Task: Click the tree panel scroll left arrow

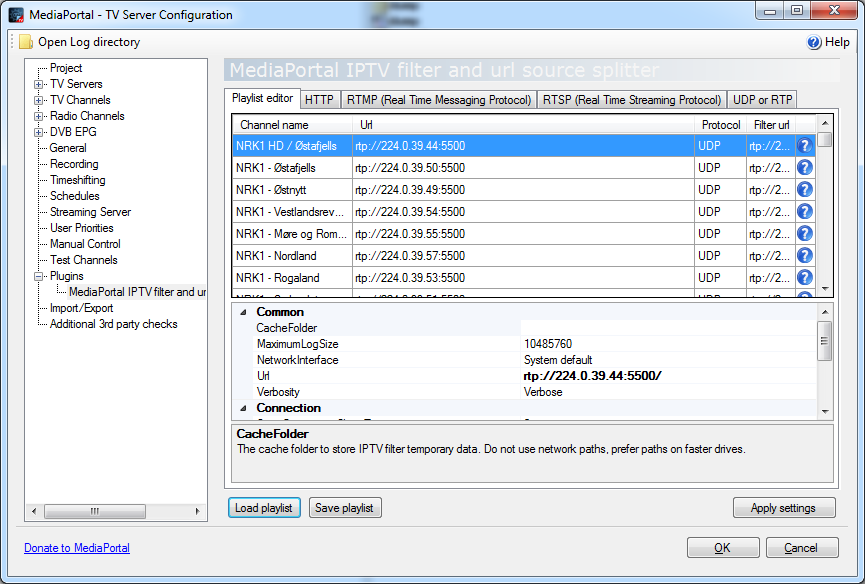Action: click(x=34, y=511)
